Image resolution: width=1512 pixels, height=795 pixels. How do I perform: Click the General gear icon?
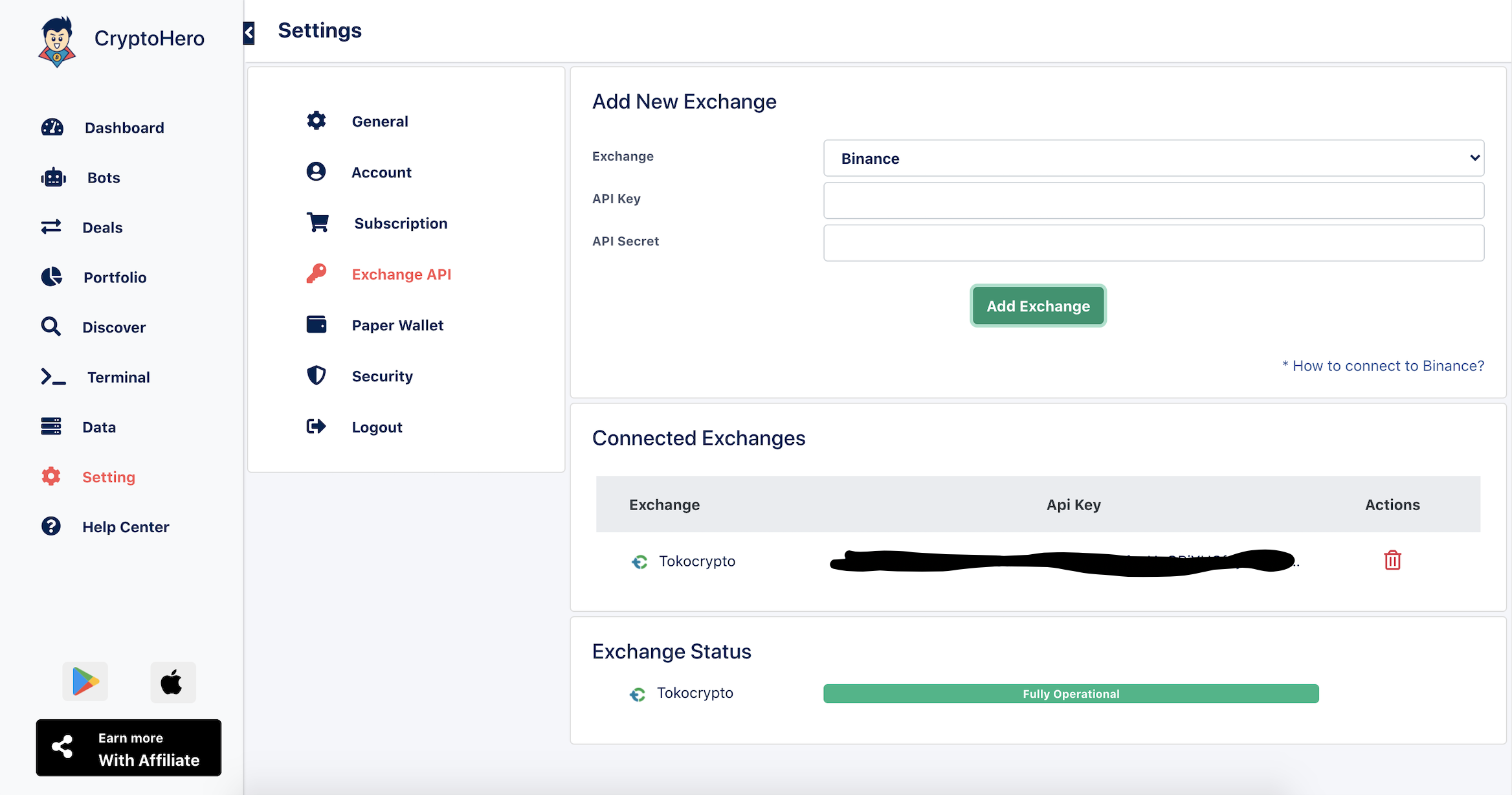coord(317,120)
